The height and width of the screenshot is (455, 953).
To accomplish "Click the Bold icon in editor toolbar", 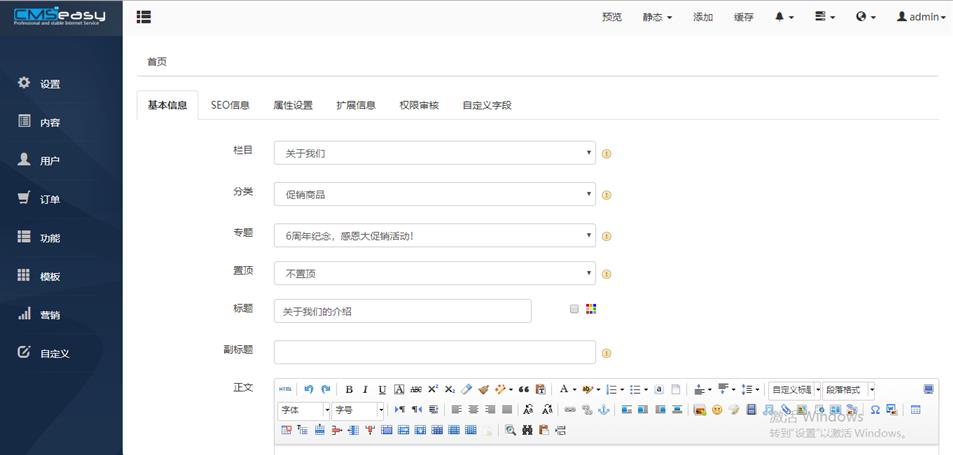I will click(x=349, y=390).
